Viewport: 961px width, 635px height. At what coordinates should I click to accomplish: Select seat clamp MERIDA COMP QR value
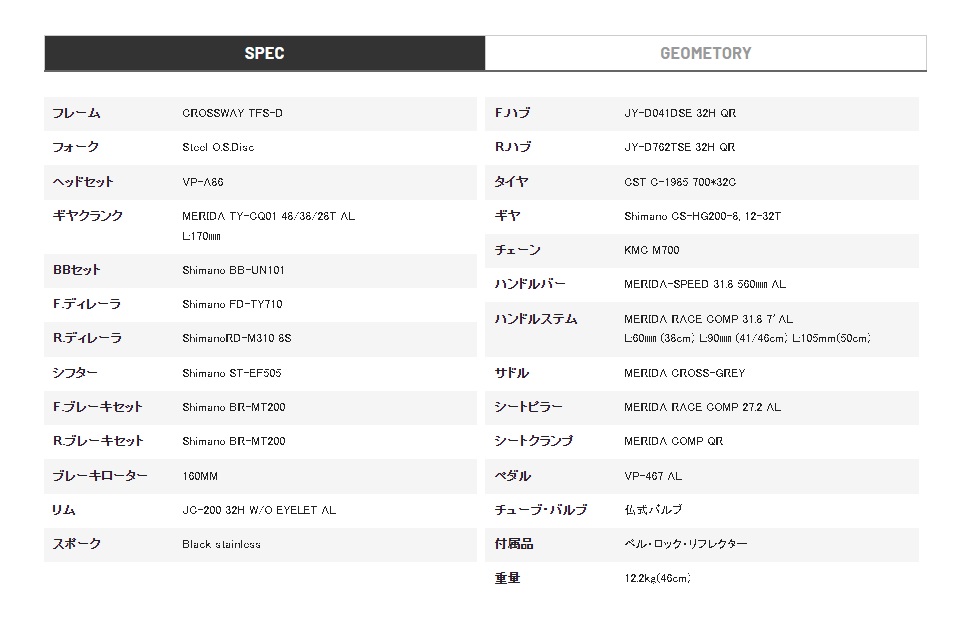[674, 441]
